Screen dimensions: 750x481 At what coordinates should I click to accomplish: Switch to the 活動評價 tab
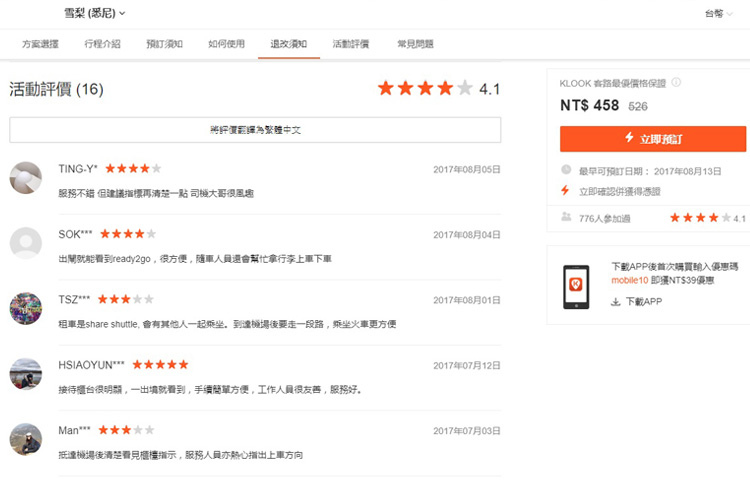click(351, 44)
